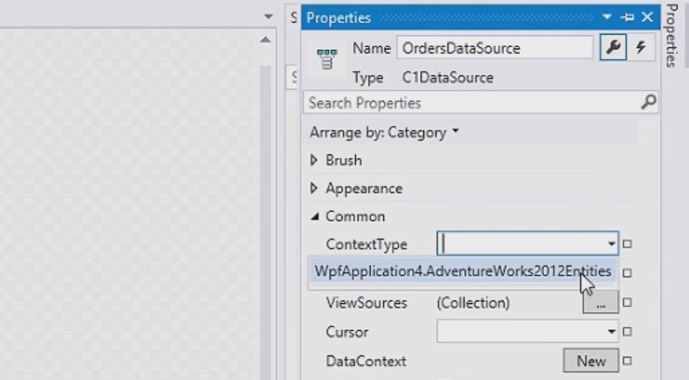Click the DataContext property marker square

[627, 361]
